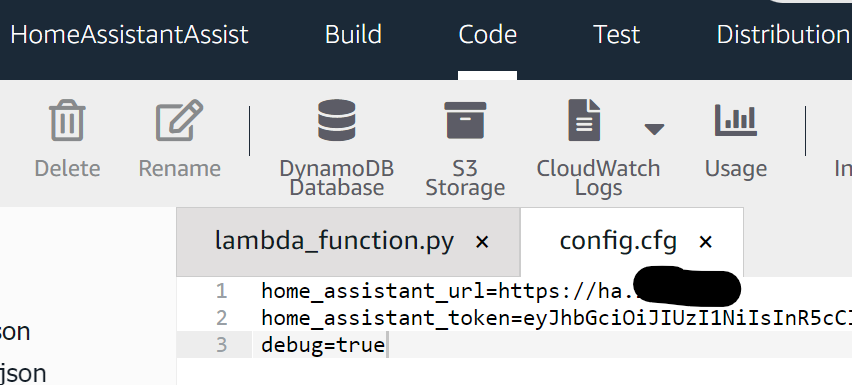This screenshot has width=852, height=385.
Task: Click the HomeAssistantAssist skill name
Action: (129, 35)
